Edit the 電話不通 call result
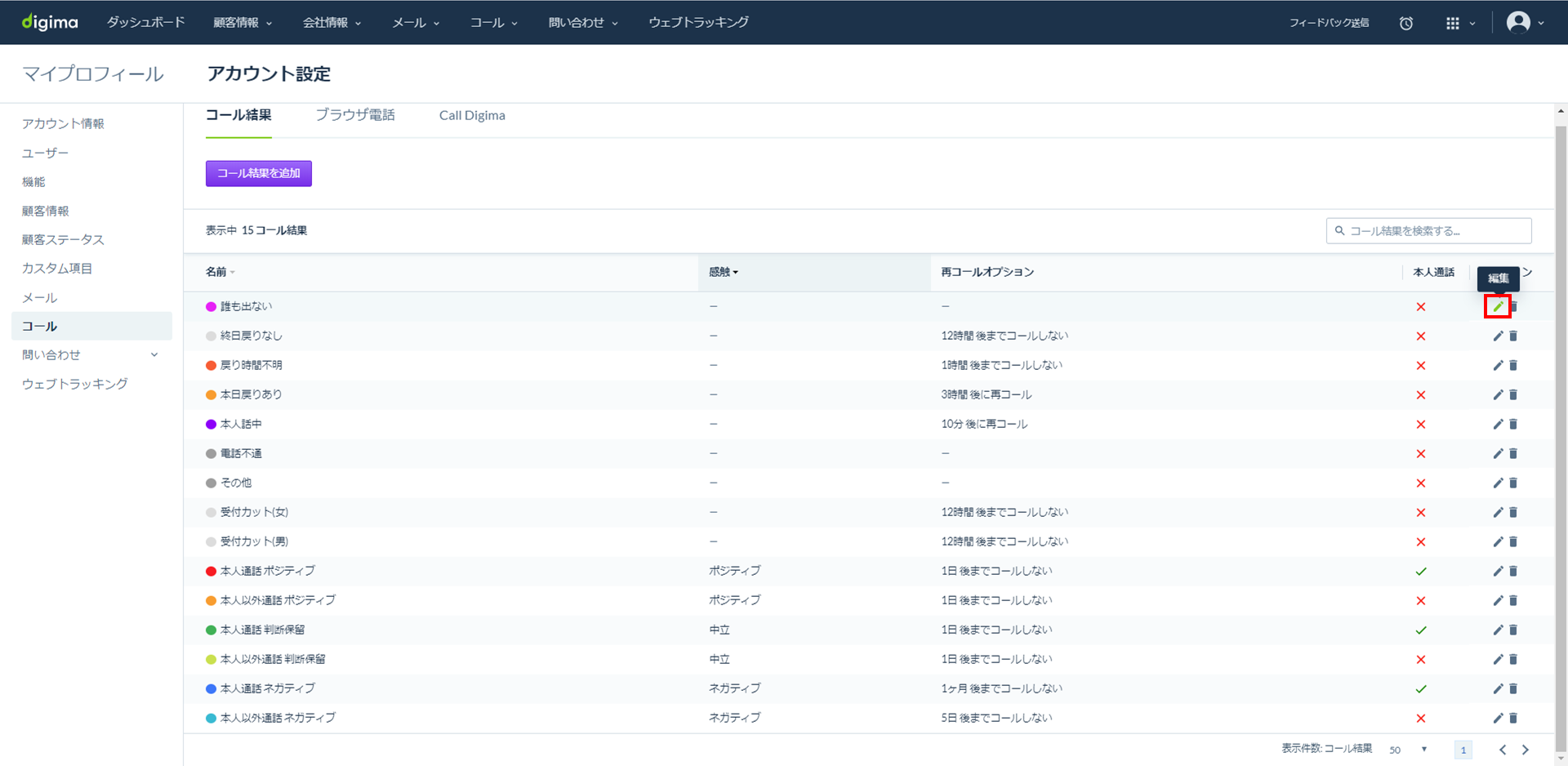Screen dimensions: 1568x766 1498,453
